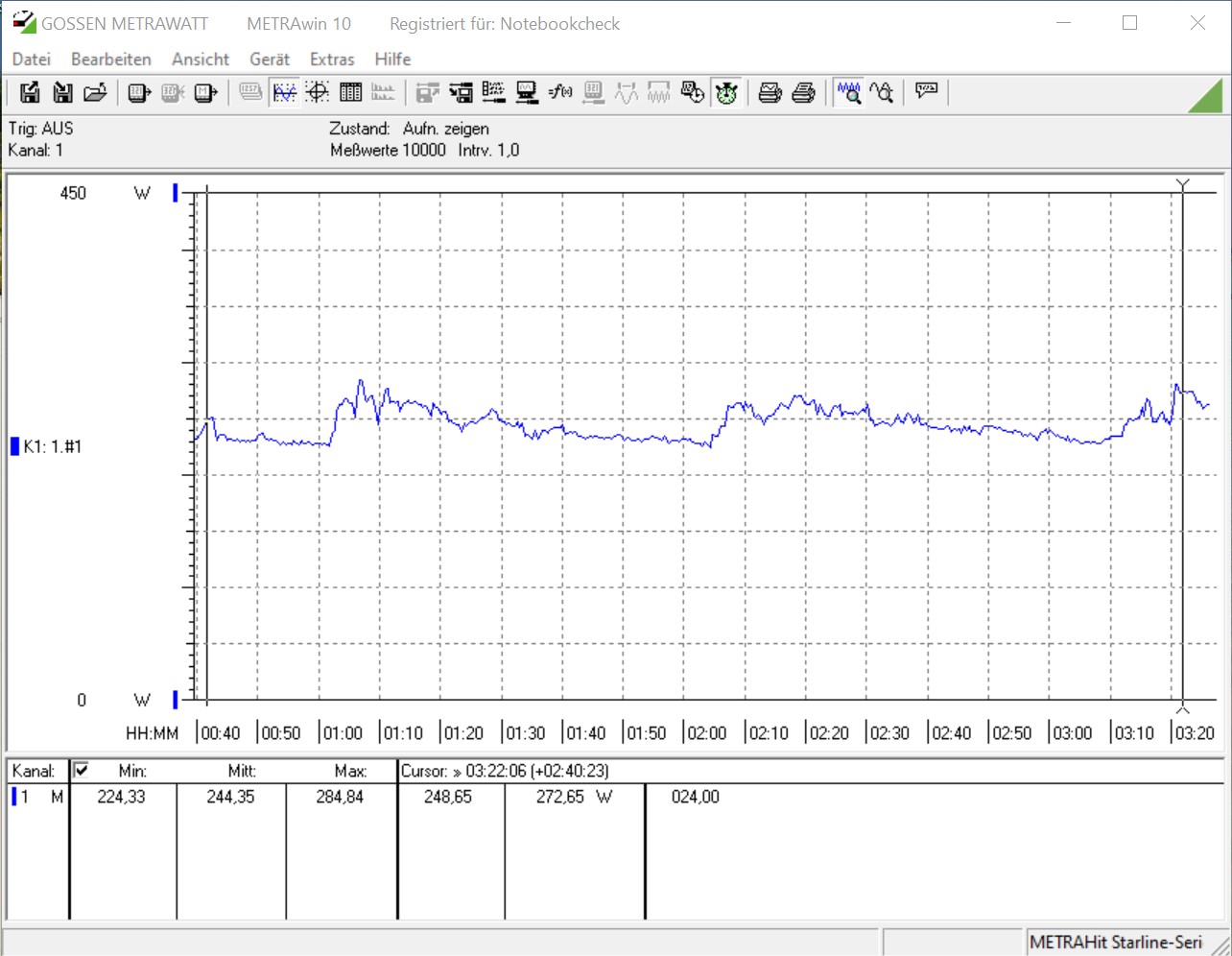Click the METRAHit Starline-Seri status bar entry
Viewport: 1232px width, 956px height.
click(1116, 943)
